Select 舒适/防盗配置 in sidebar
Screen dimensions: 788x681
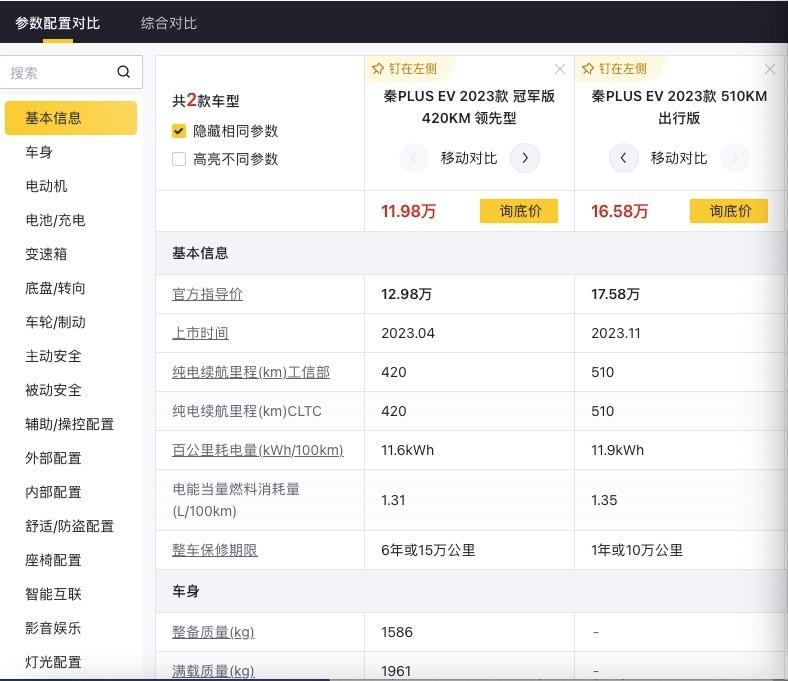(69, 526)
